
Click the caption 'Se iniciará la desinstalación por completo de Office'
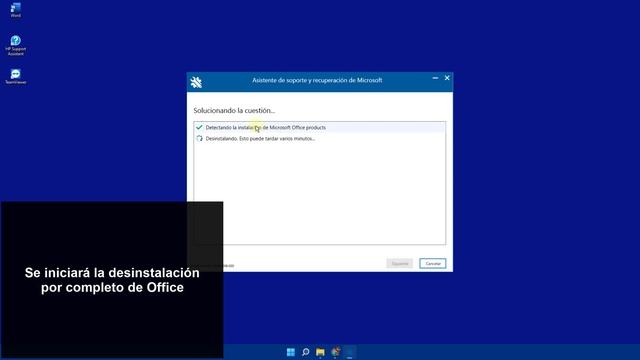pyautogui.click(x=112, y=280)
